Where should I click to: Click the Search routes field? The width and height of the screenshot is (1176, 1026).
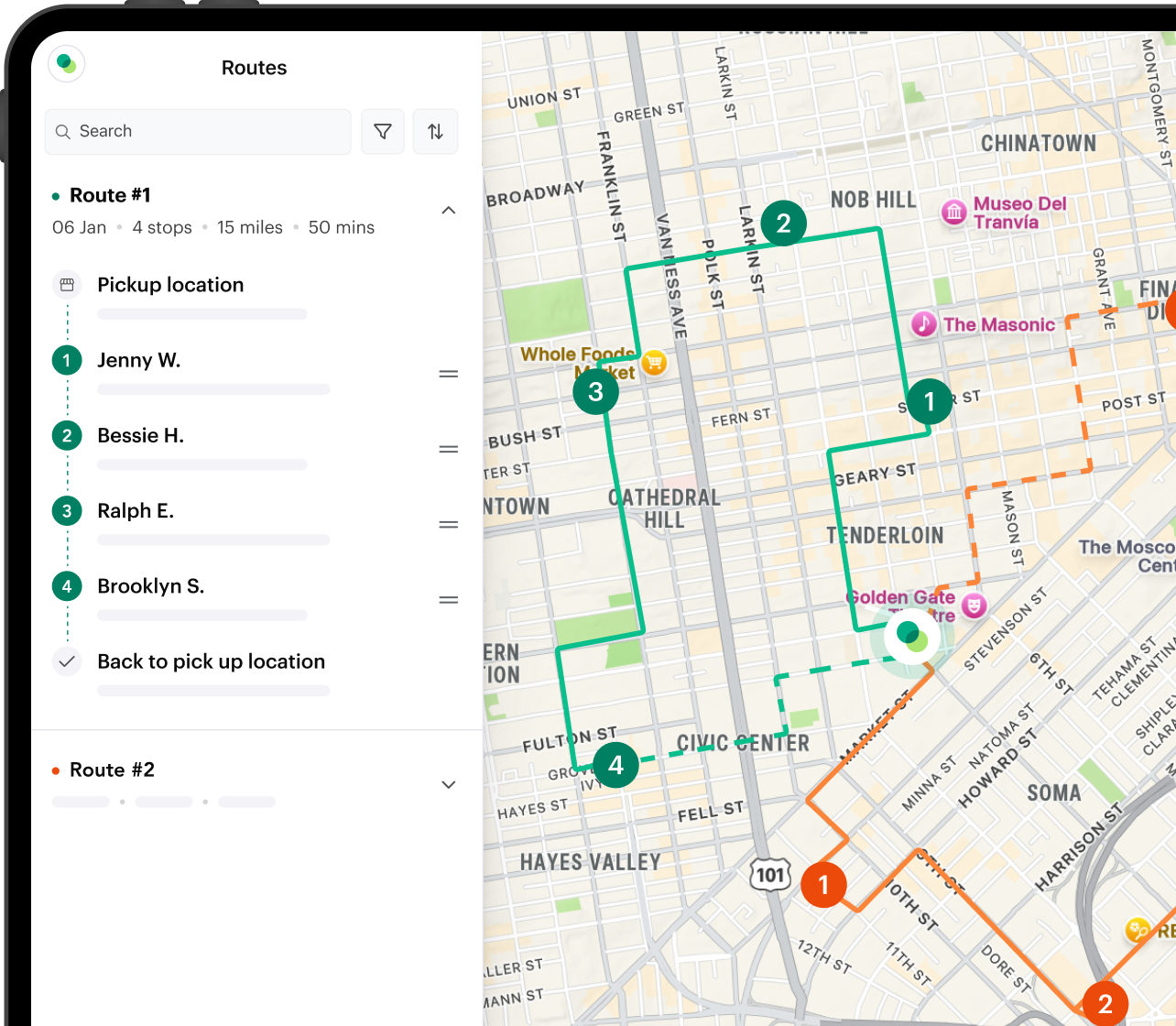pos(198,132)
